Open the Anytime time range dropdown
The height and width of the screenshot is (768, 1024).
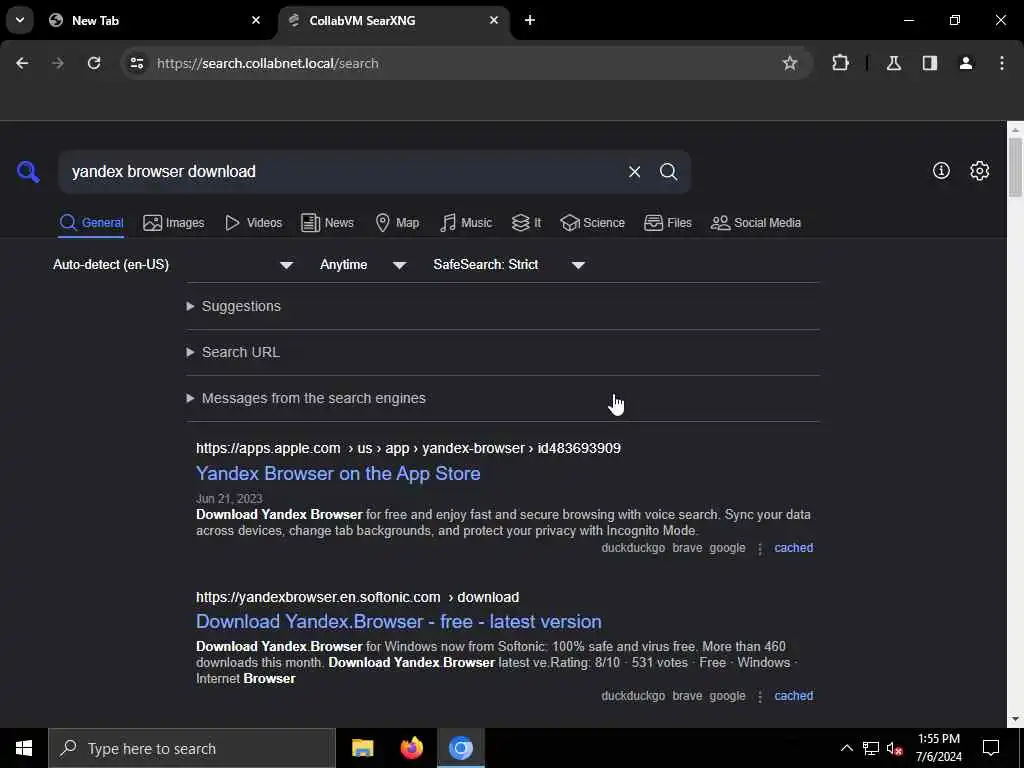[363, 264]
